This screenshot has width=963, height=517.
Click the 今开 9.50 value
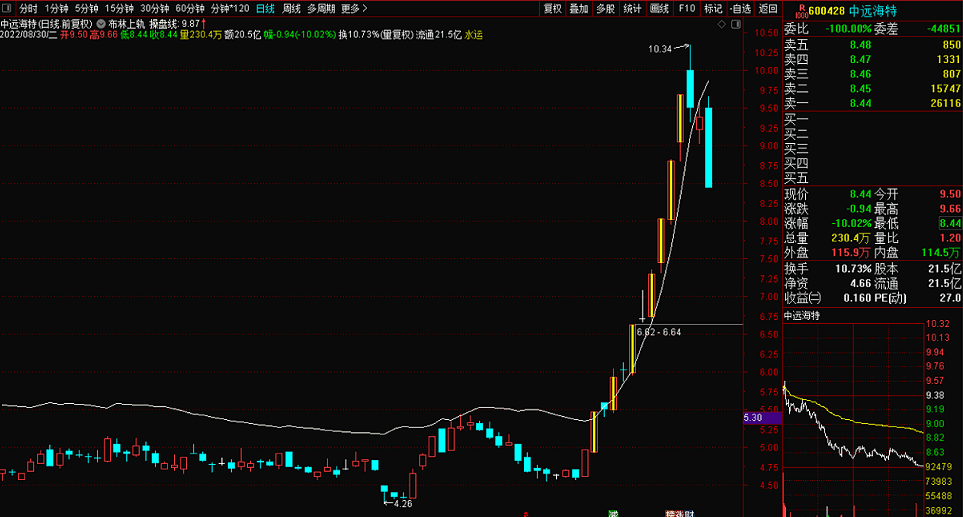click(x=950, y=194)
